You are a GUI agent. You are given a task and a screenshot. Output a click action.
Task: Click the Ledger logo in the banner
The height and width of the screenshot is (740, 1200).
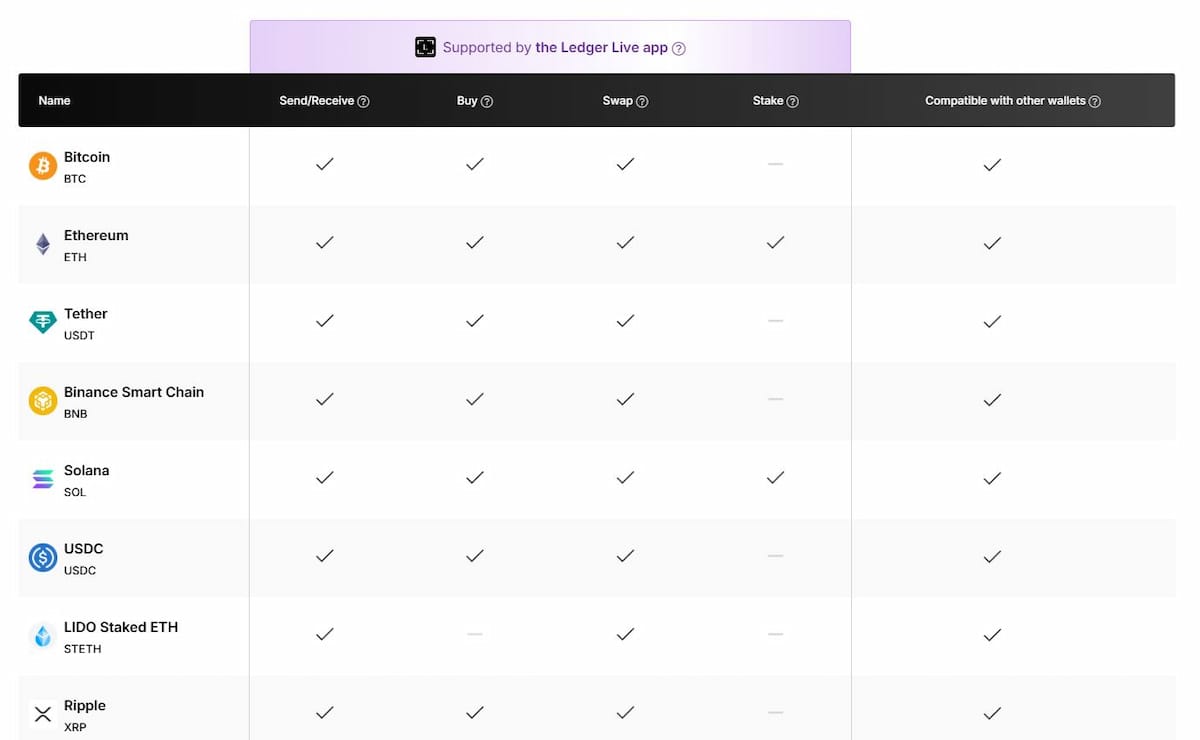pyautogui.click(x=425, y=46)
